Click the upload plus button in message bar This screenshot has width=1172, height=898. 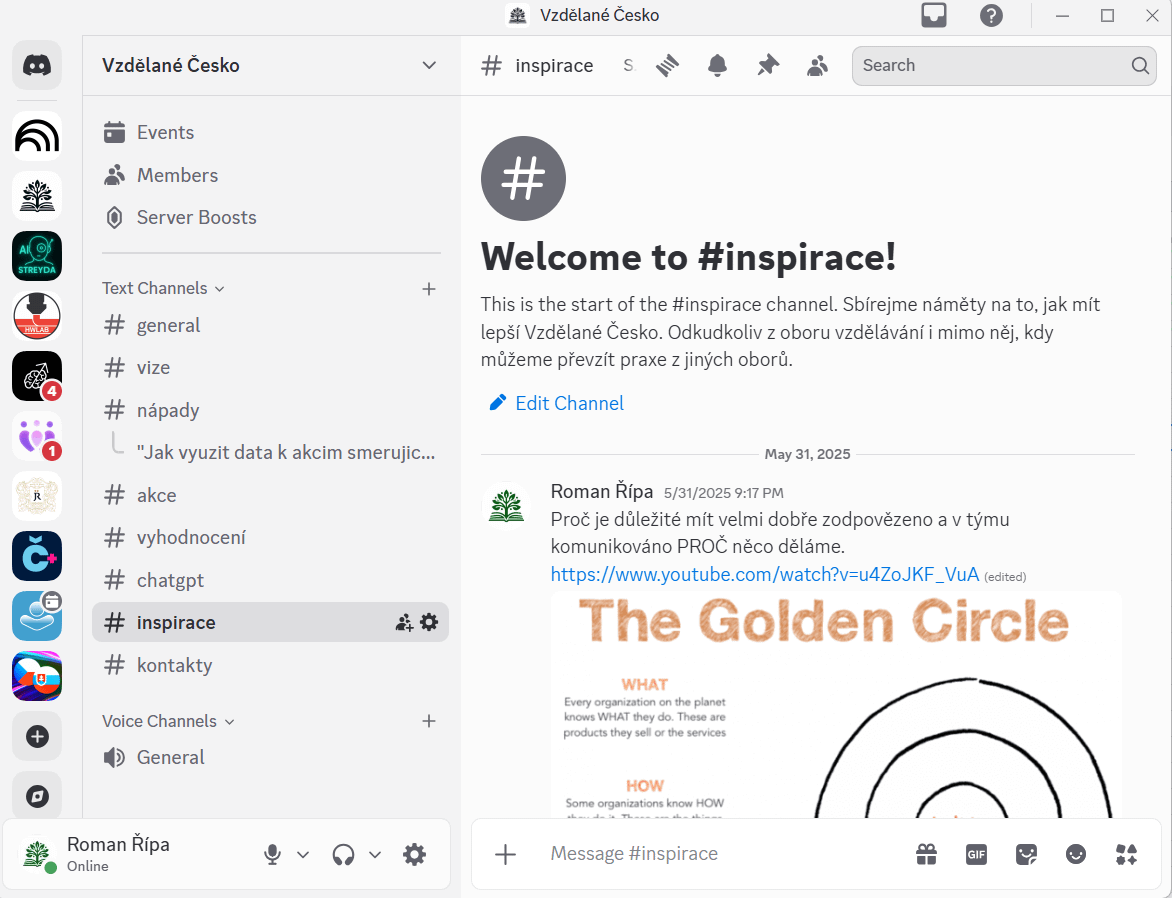[505, 854]
